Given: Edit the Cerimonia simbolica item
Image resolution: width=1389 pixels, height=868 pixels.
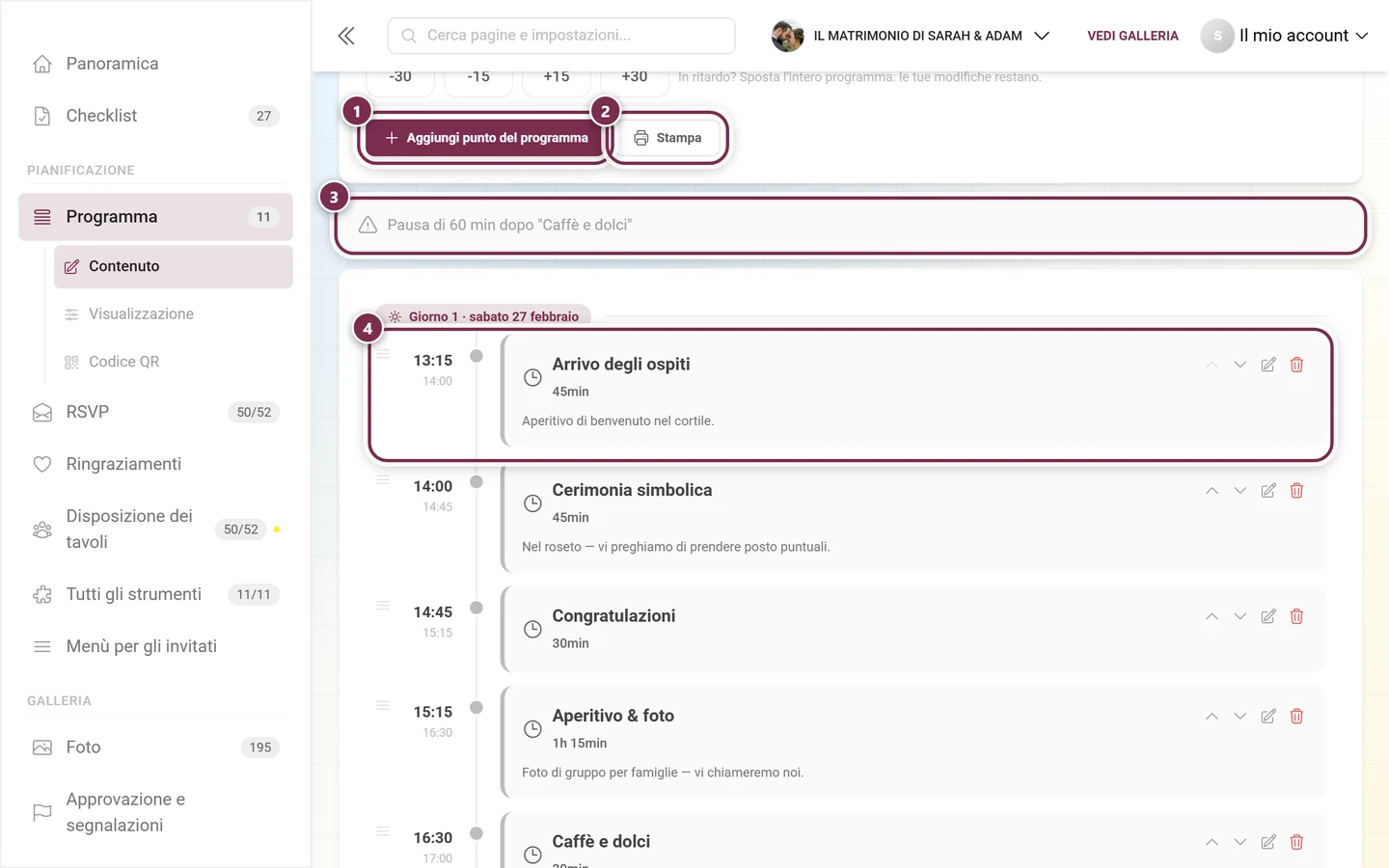Looking at the screenshot, I should click(x=1268, y=491).
